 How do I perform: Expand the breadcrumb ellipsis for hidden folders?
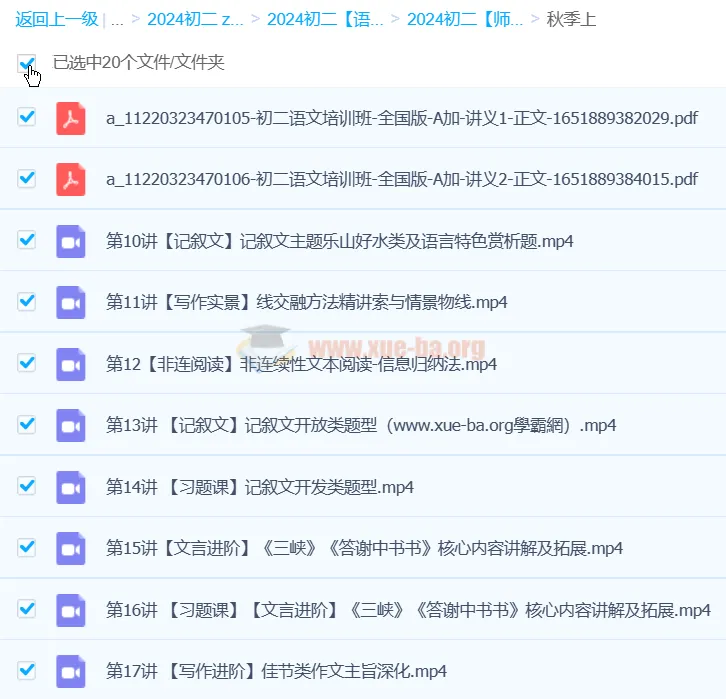(117, 19)
